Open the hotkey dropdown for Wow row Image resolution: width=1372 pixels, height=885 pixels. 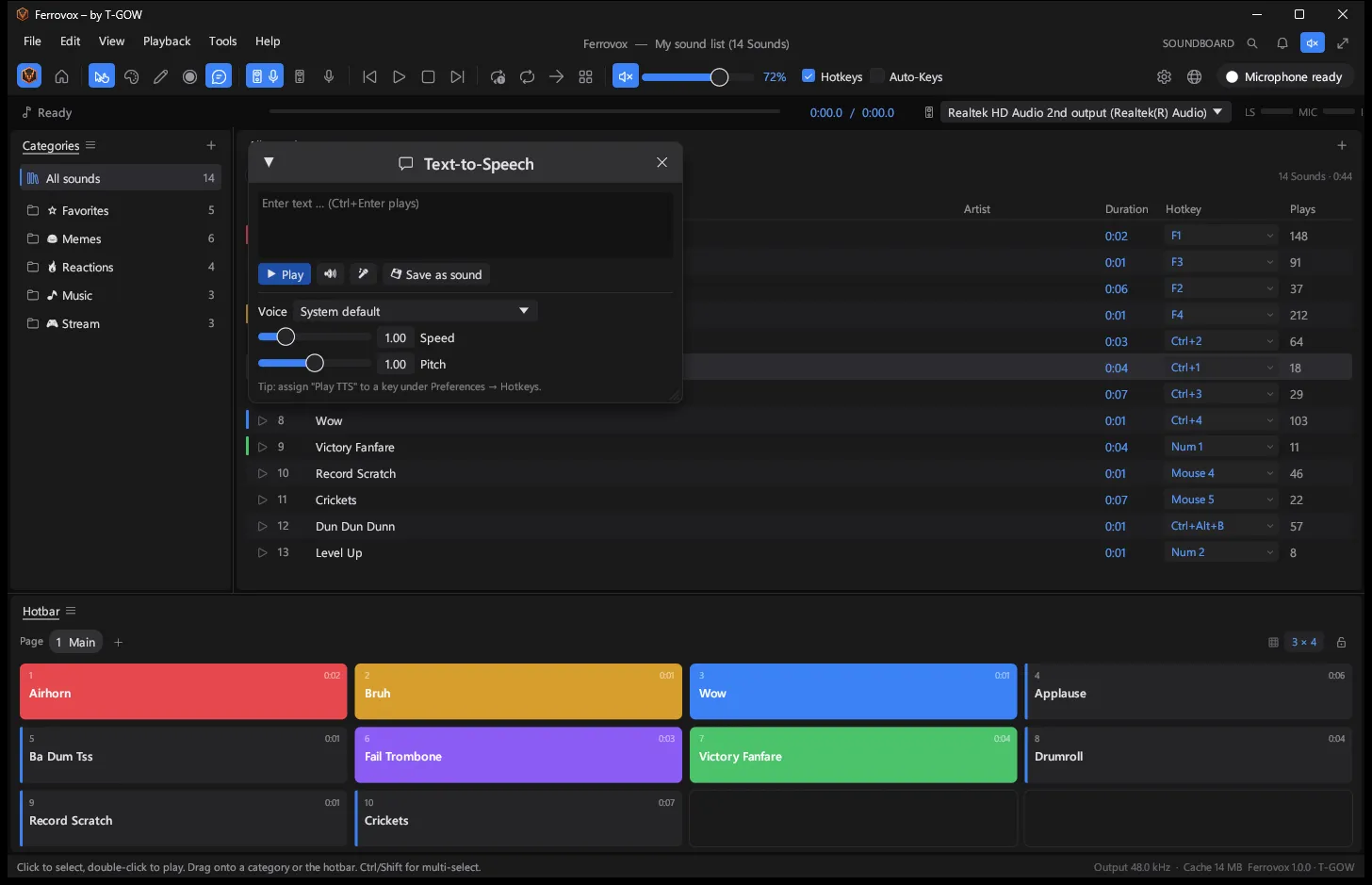click(x=1221, y=420)
